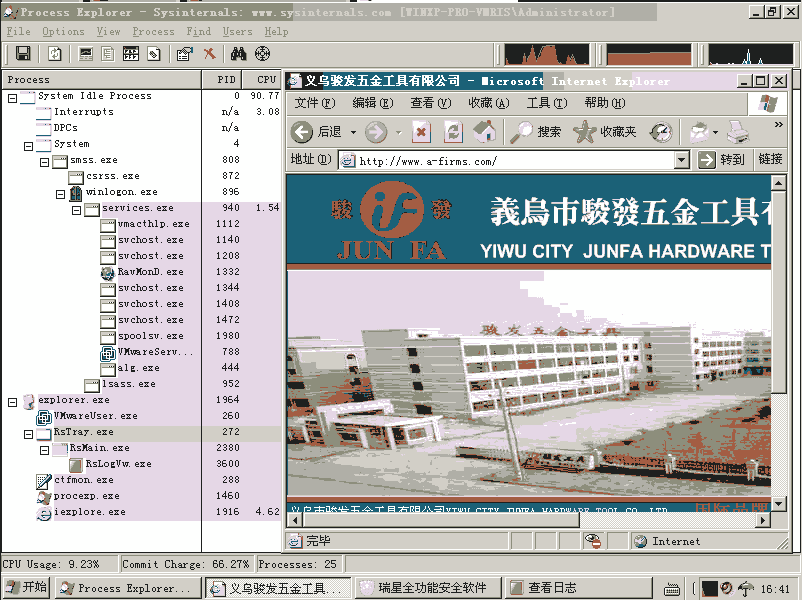Click the Kill Process red X icon

click(x=210, y=54)
